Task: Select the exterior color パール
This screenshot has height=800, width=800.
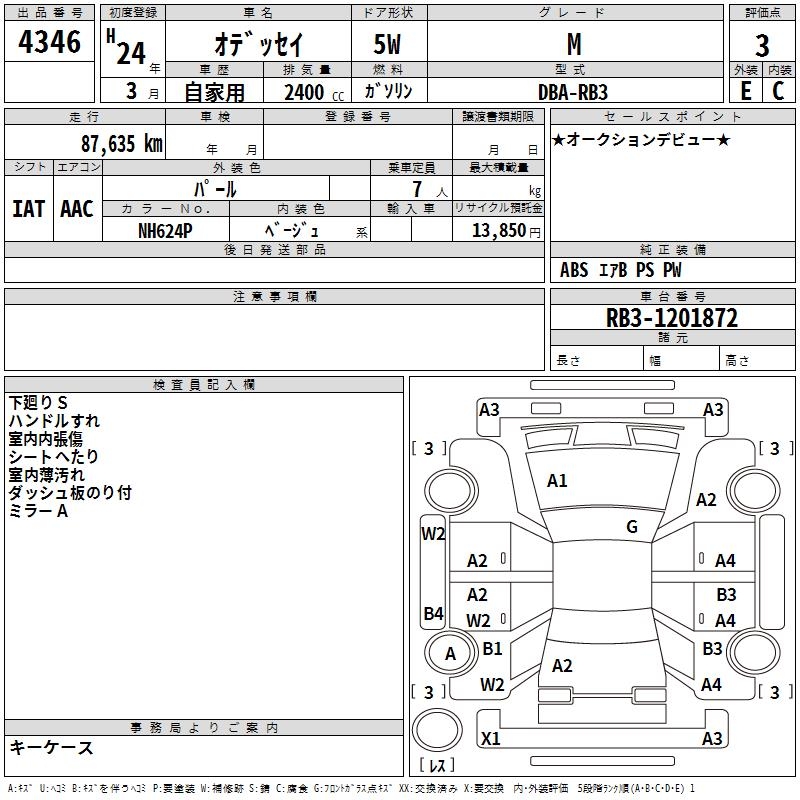Action: click(215, 189)
